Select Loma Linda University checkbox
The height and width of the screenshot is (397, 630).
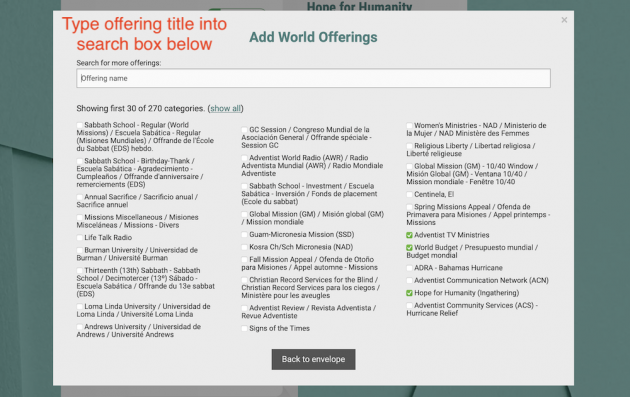pos(80,307)
